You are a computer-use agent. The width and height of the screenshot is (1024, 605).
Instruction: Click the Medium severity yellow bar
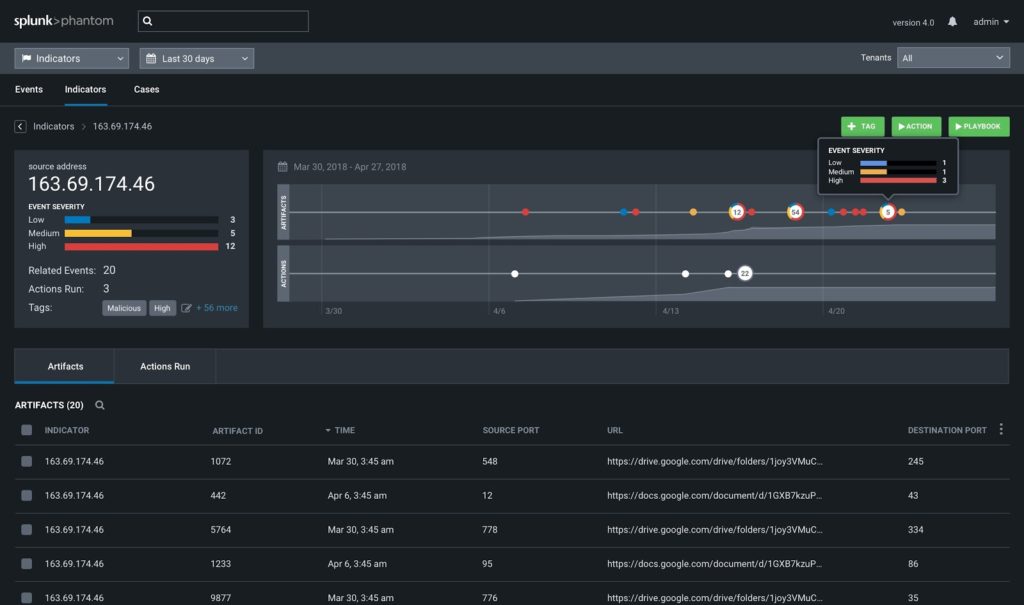coord(98,233)
